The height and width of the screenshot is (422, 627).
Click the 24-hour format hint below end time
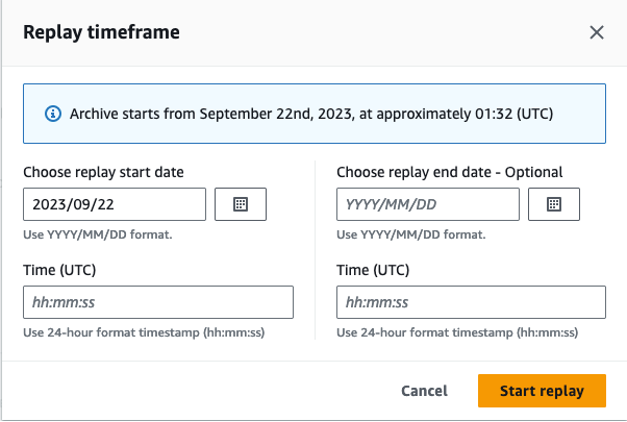pos(457,333)
